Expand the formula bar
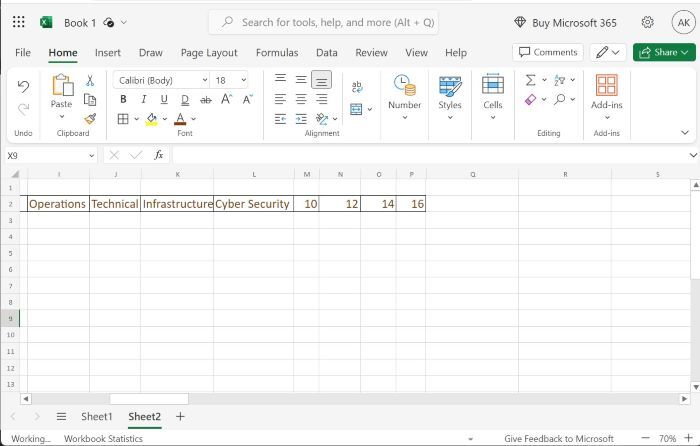Screen dimensions: 700x446 [693, 155]
